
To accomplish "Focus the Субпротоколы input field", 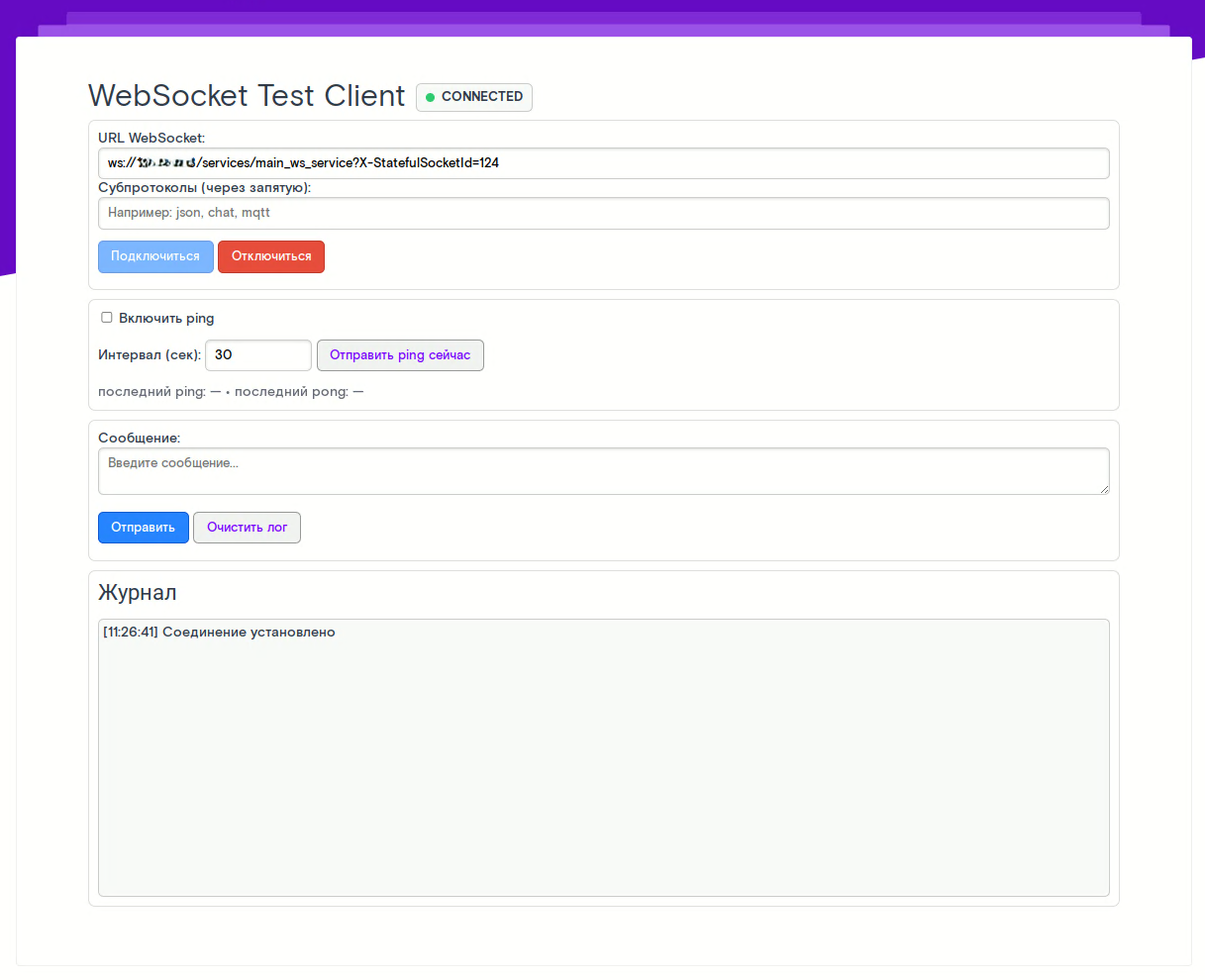I will coord(603,213).
